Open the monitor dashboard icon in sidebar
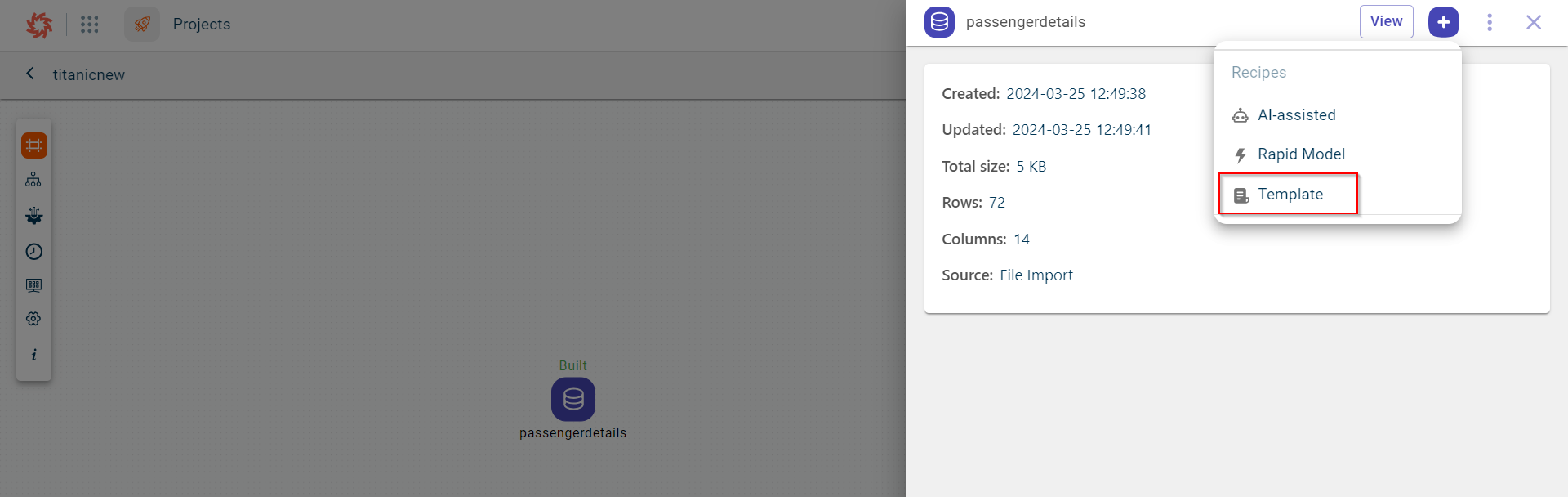 pyautogui.click(x=33, y=285)
